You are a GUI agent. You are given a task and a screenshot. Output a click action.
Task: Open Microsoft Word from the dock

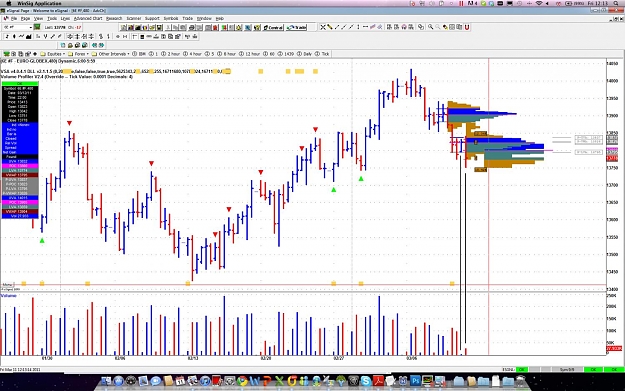pos(255,381)
